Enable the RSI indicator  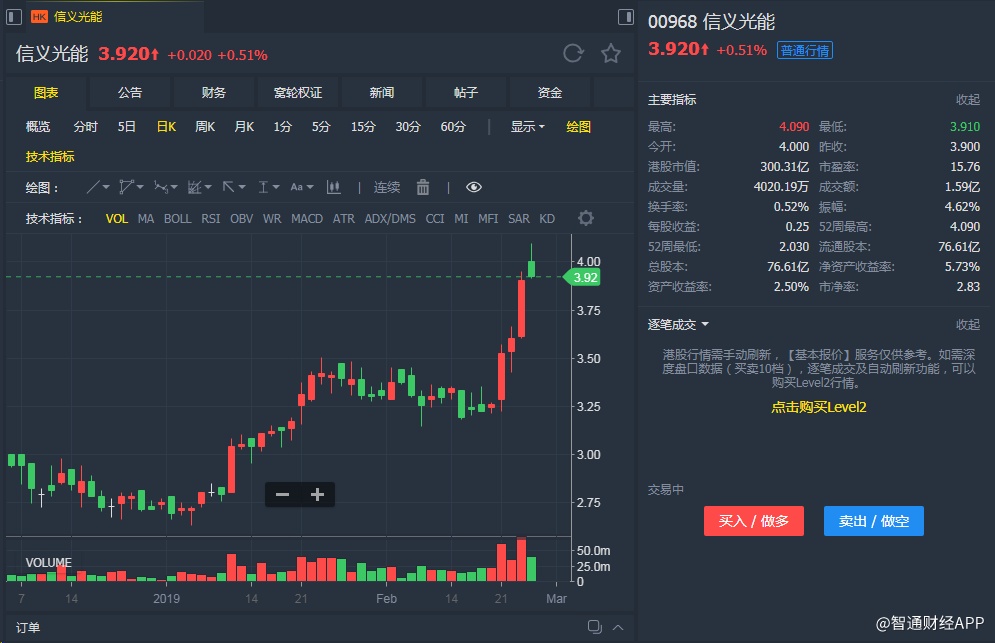(x=211, y=219)
